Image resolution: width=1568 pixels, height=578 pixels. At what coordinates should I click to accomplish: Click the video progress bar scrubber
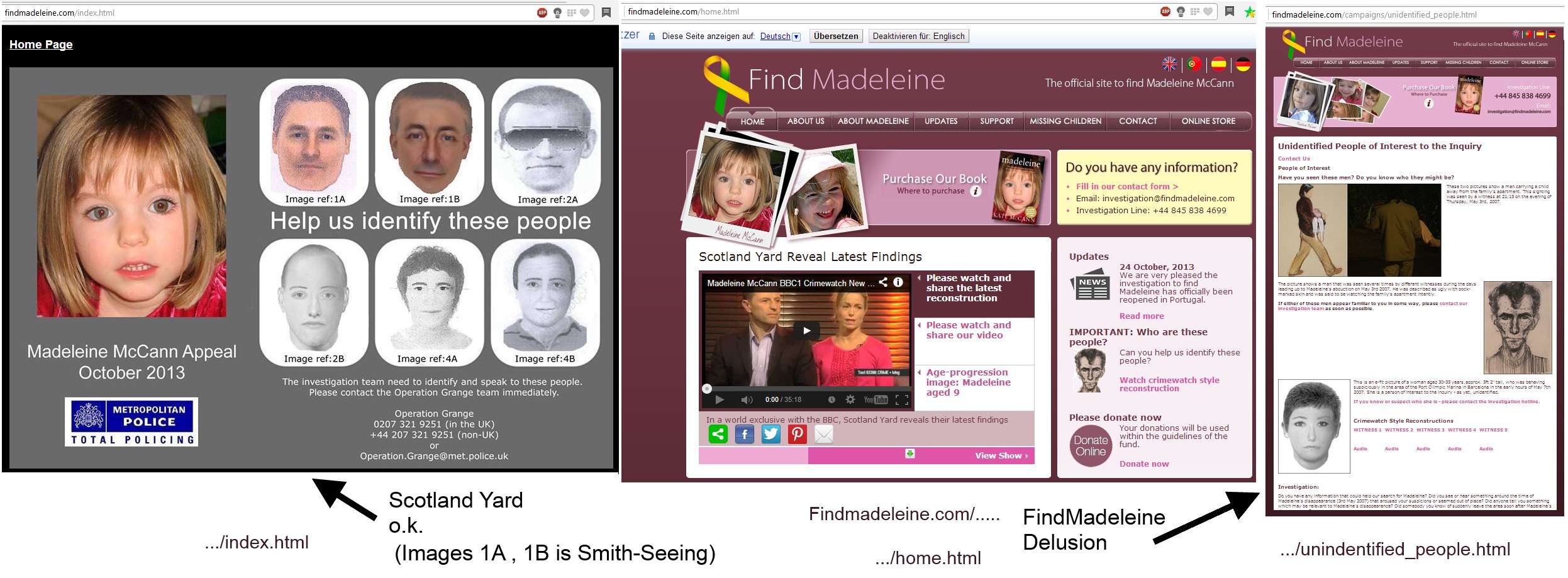707,388
